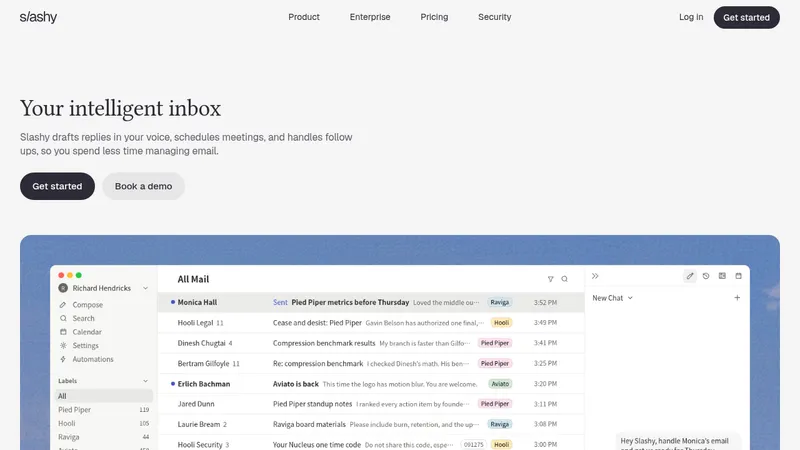Click Richard Hendricks avatar
Viewport: 800px width, 450px height.
pyautogui.click(x=63, y=288)
